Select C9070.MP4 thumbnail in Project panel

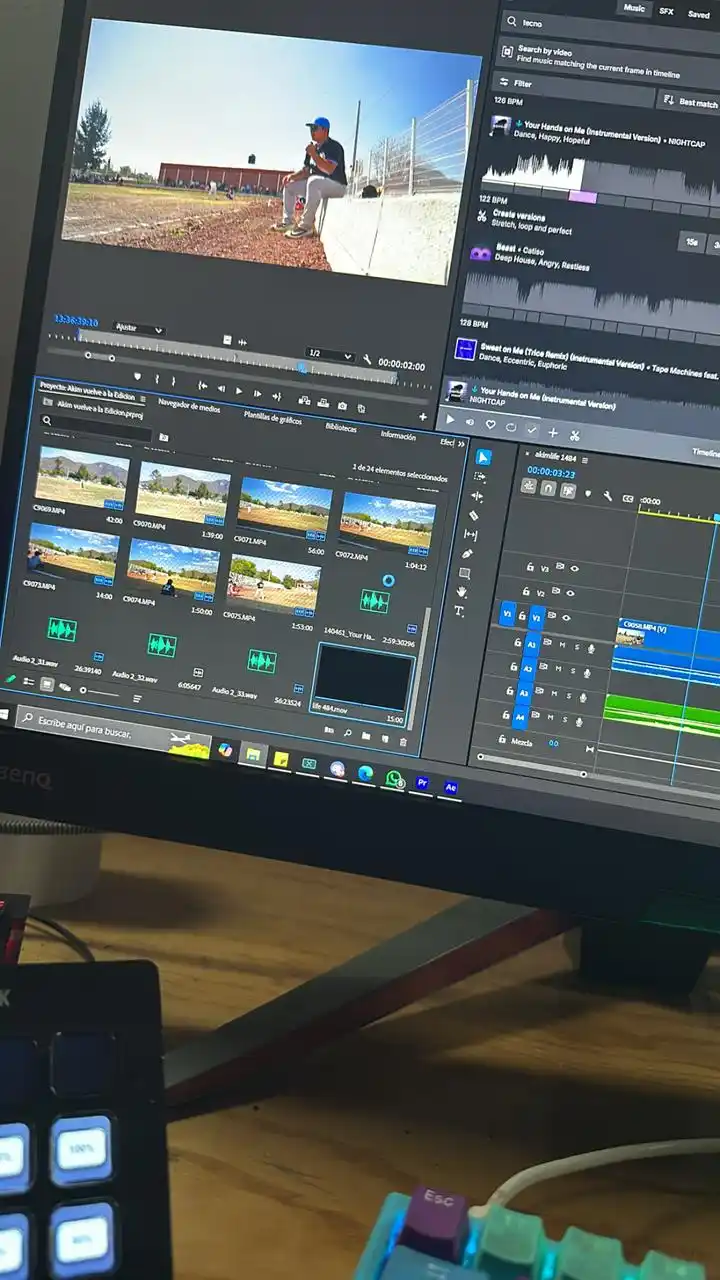click(x=181, y=492)
